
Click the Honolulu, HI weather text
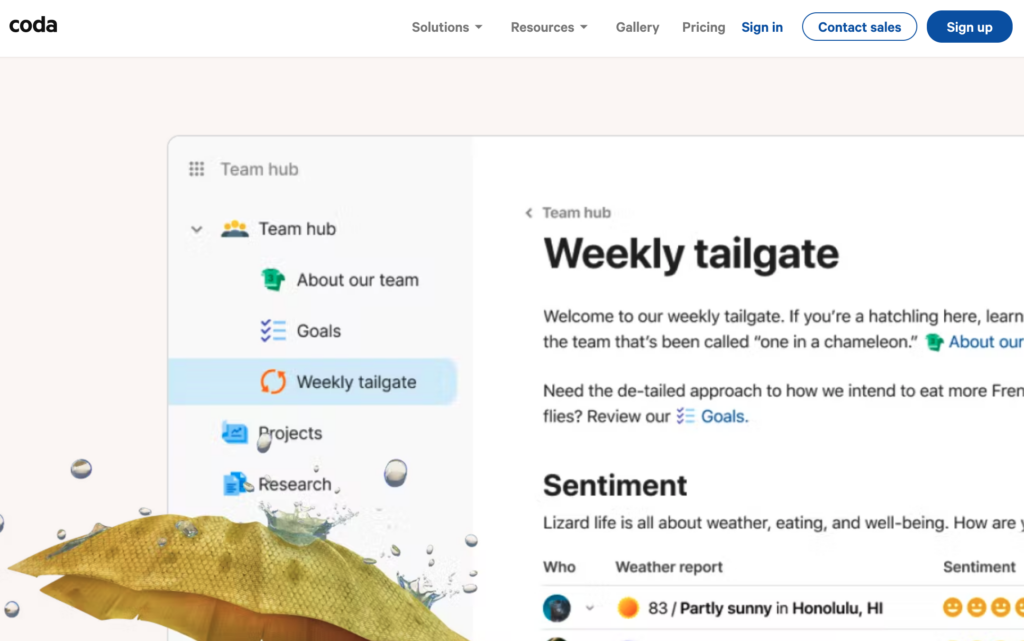[838, 608]
